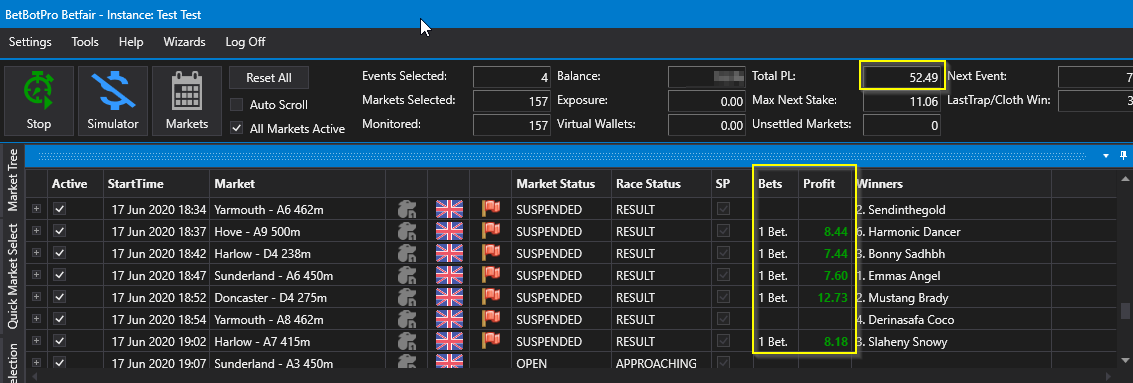This screenshot has height=383, width=1133.
Task: Open the Simulator mode button
Action: click(x=113, y=100)
